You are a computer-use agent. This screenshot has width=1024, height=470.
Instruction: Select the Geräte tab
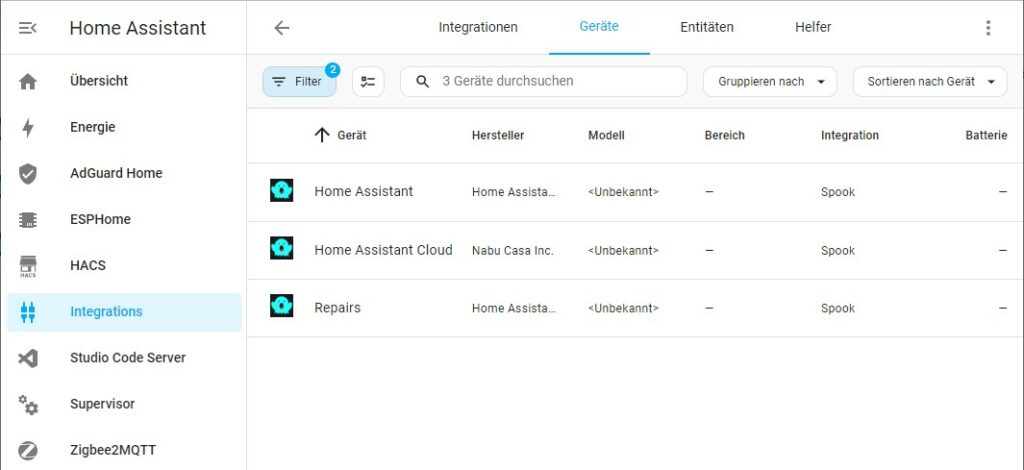599,27
